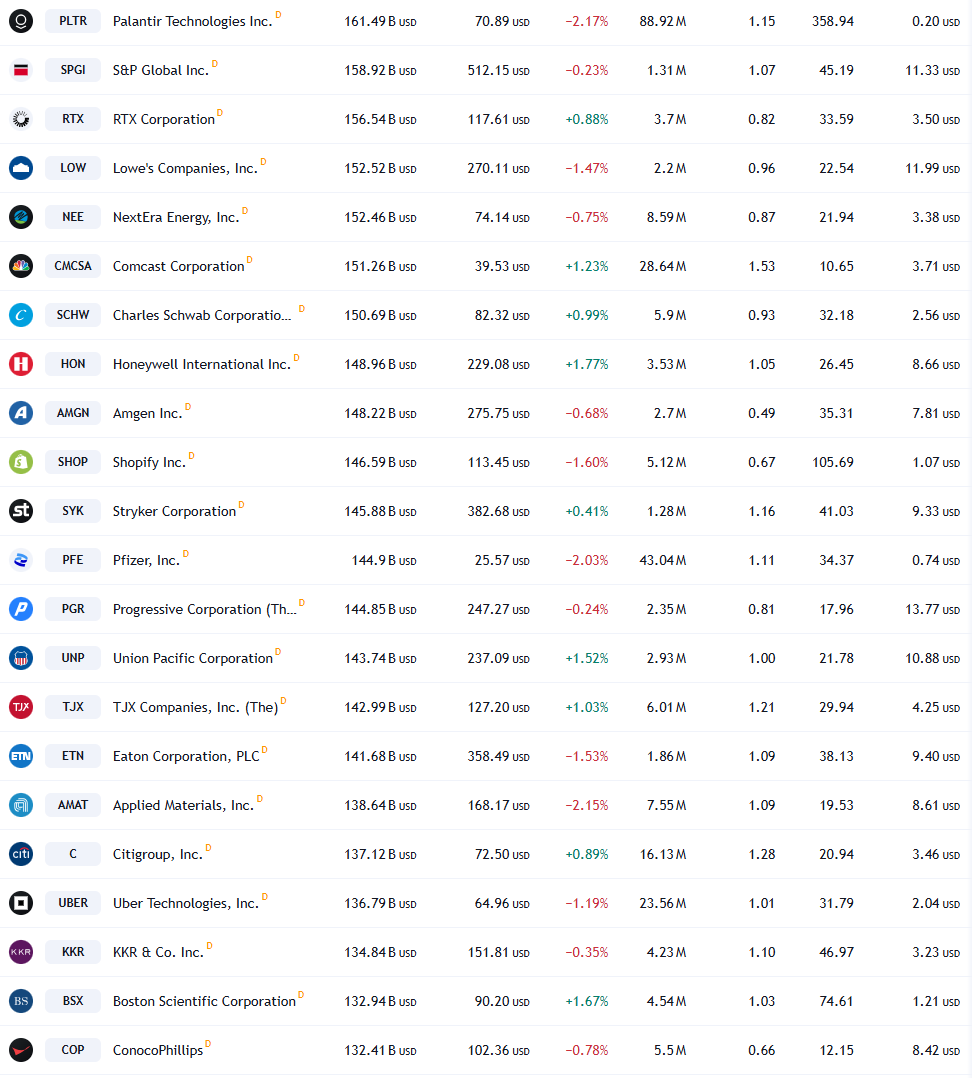Viewport: 972px width, 1078px height.
Task: Click the +0.88% change for RTX
Action: tap(586, 119)
